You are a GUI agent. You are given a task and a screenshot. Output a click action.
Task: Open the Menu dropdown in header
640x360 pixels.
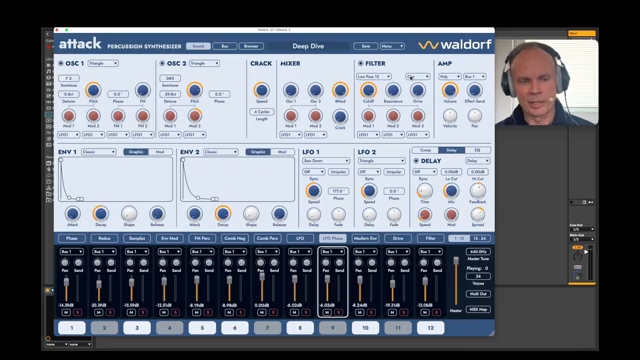[x=392, y=46]
